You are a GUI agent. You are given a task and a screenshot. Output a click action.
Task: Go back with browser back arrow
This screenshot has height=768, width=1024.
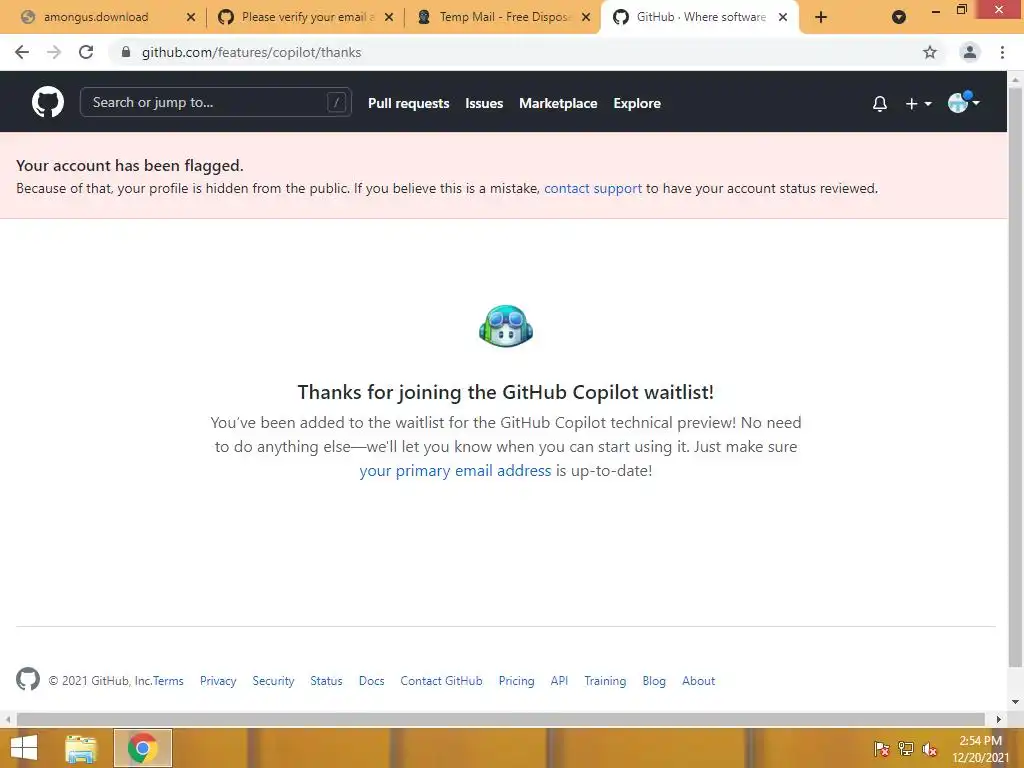pos(22,52)
